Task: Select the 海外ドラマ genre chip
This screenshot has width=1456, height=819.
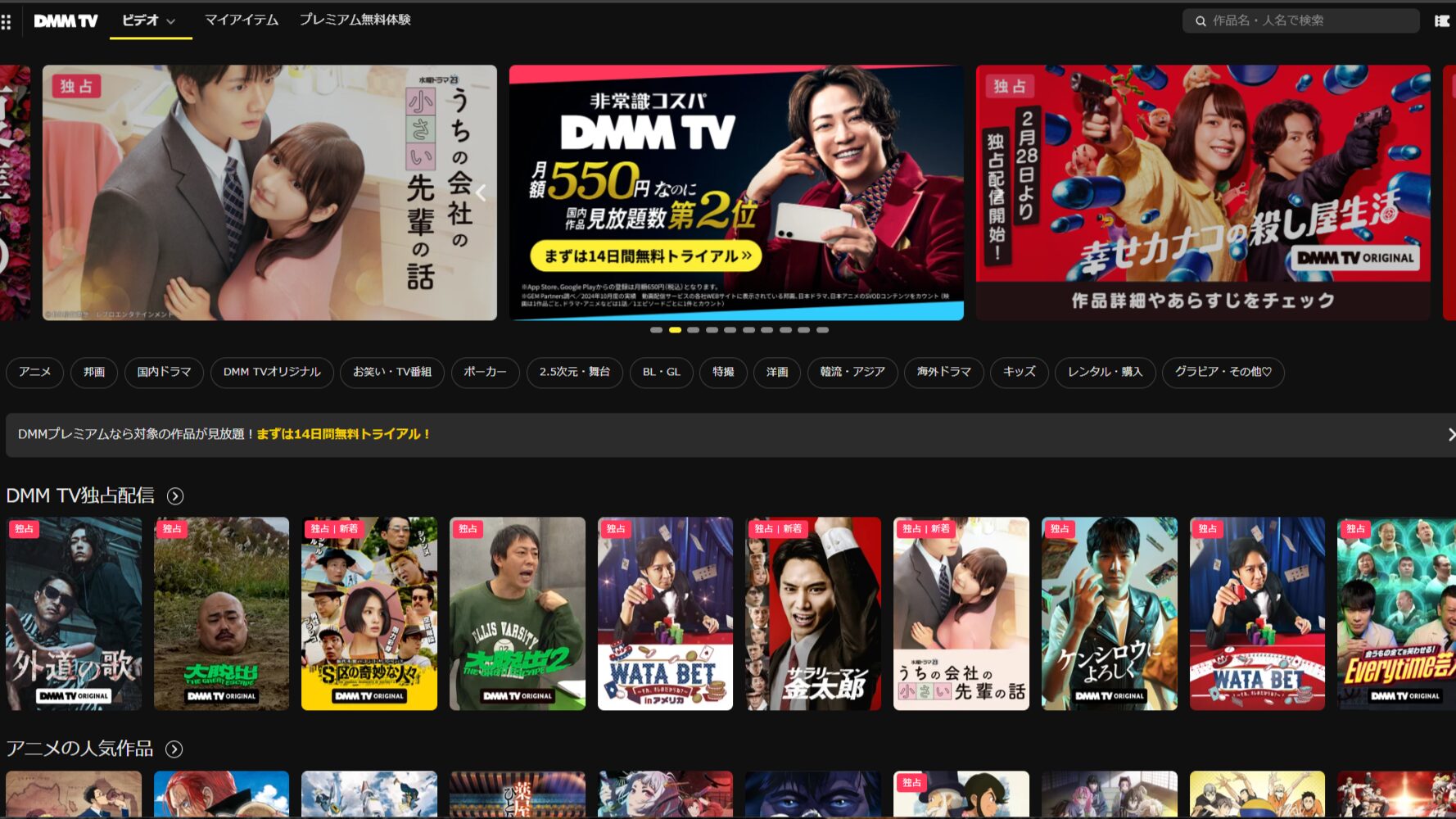Action: click(944, 372)
